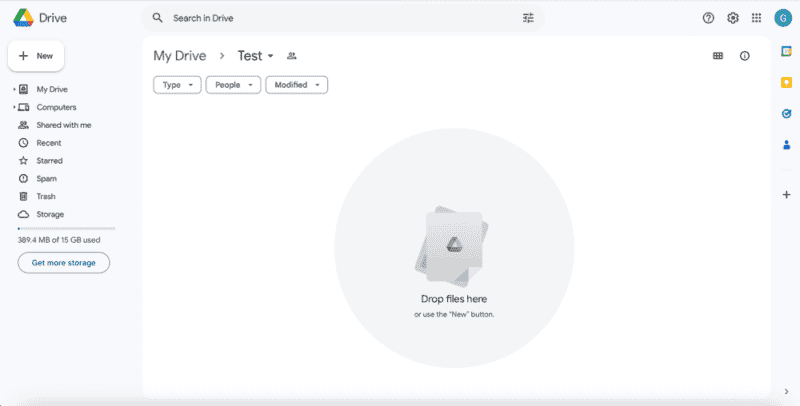Click the 389.4 MB of 15 GB used text
Viewport: 800px width, 406px height.
59,240
